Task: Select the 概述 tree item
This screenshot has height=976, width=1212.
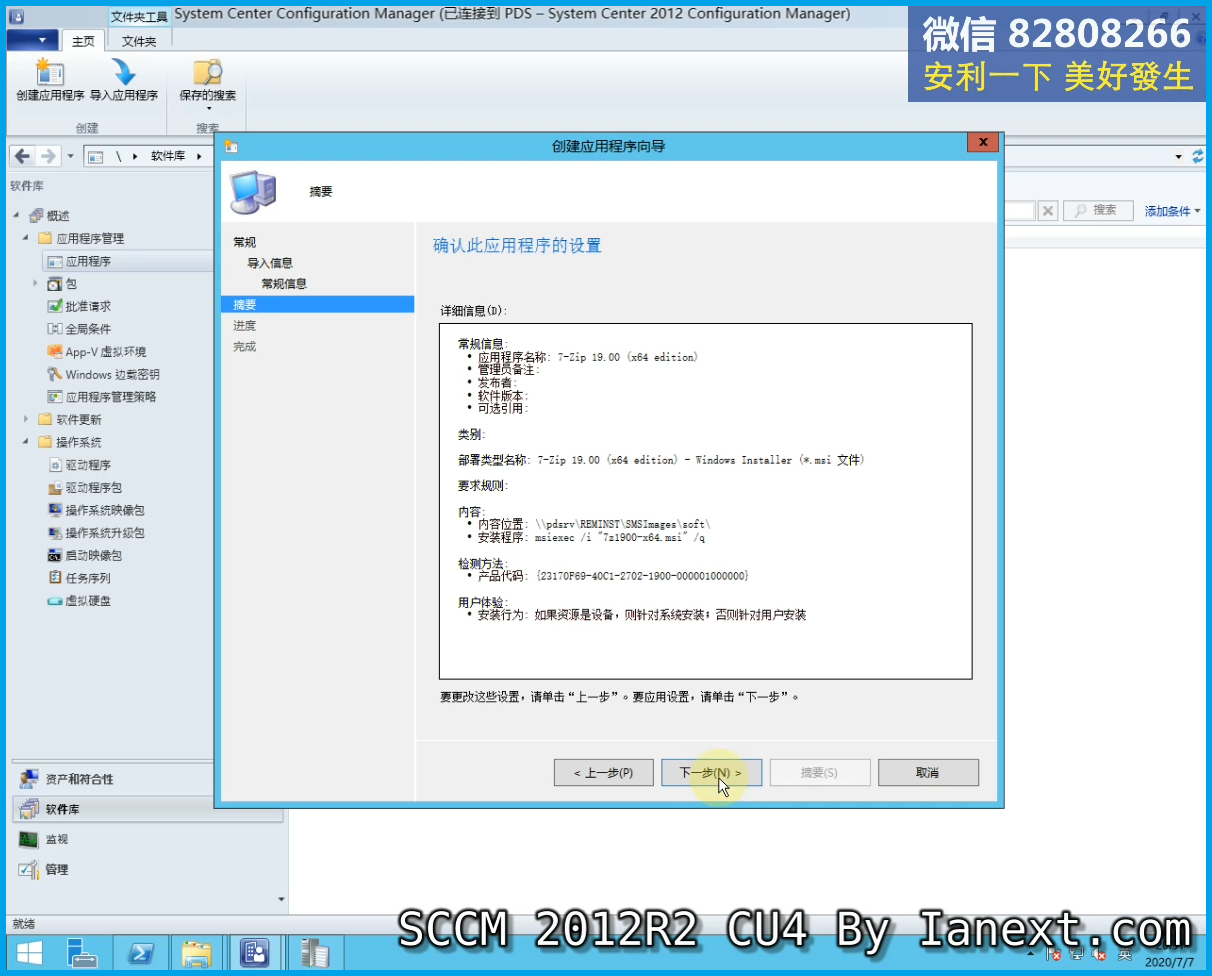Action: (57, 216)
